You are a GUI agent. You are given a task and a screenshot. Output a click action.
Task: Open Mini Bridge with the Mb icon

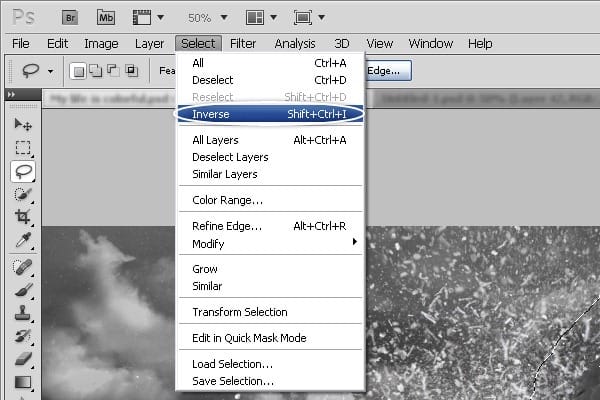point(106,16)
